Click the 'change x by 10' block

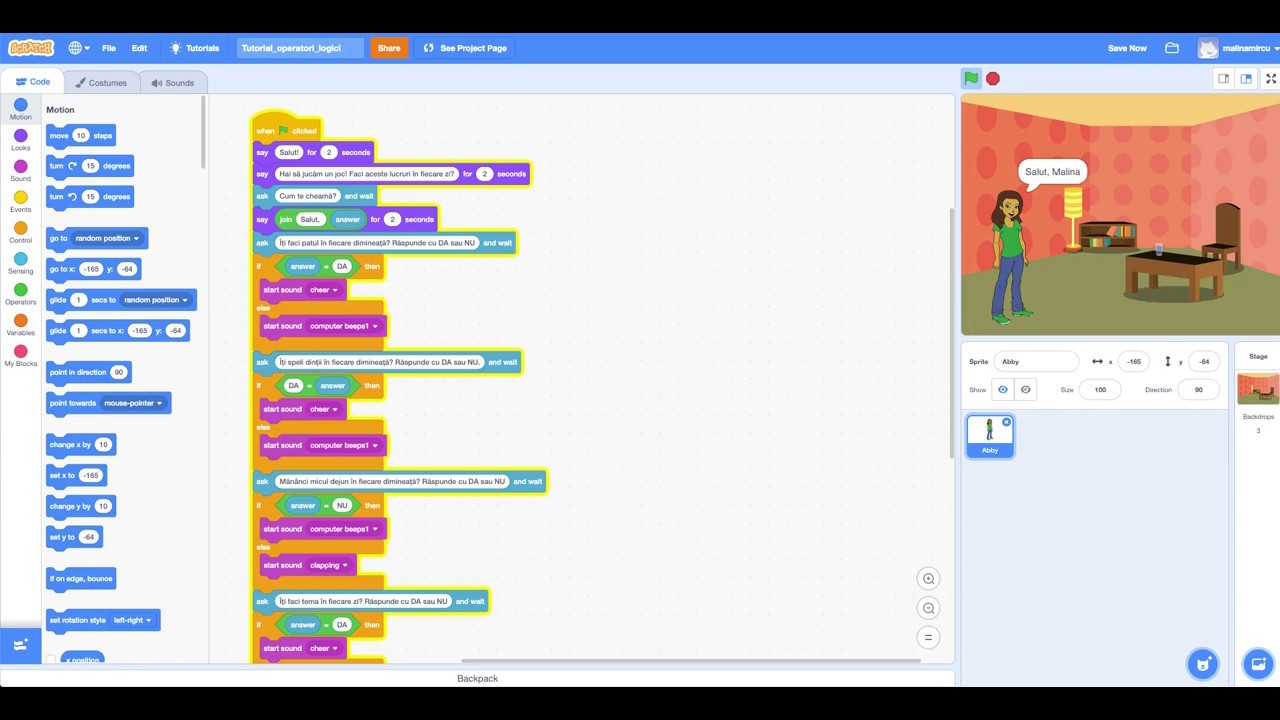[80, 445]
